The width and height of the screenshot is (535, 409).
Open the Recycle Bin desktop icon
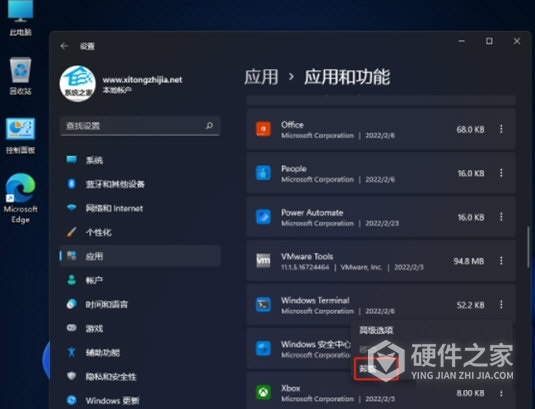pos(20,76)
